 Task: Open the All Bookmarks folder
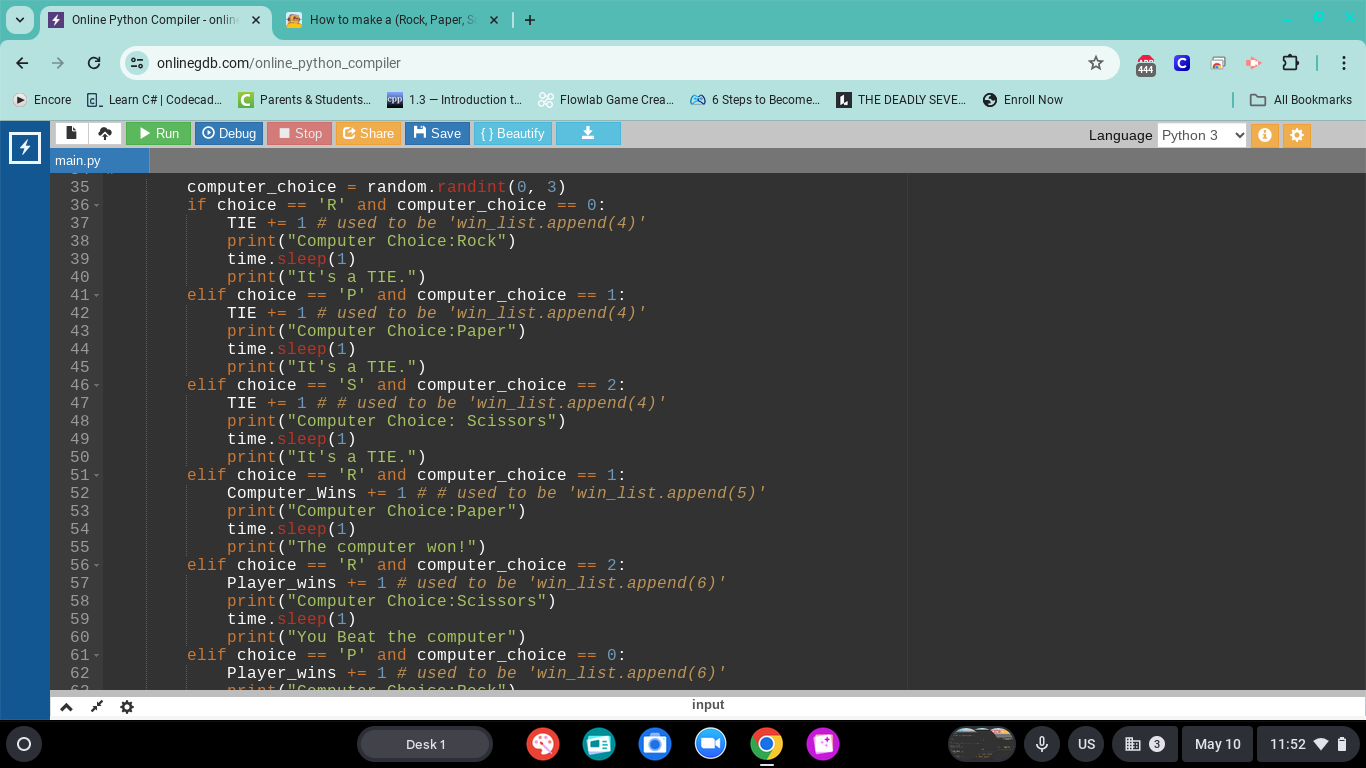pos(1301,100)
